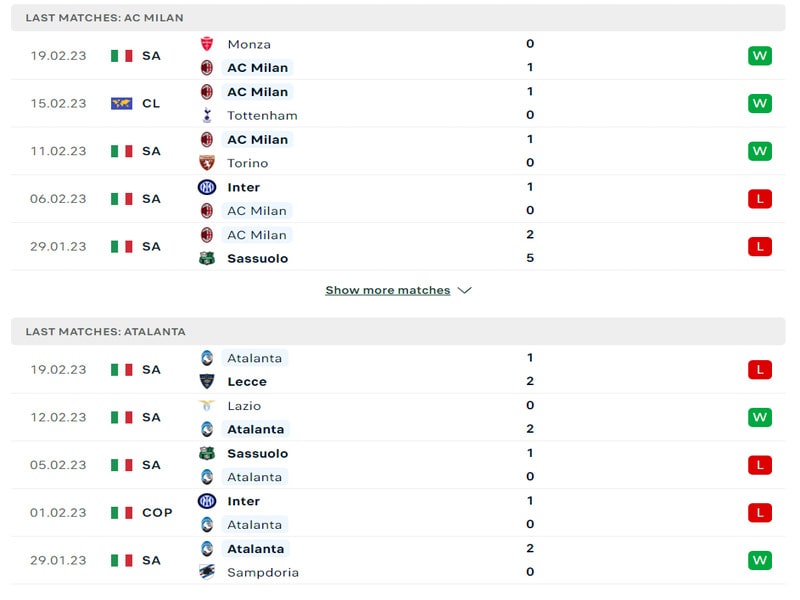This screenshot has width=800, height=600.
Task: Click the Lecce club crest icon
Action: click(x=207, y=381)
